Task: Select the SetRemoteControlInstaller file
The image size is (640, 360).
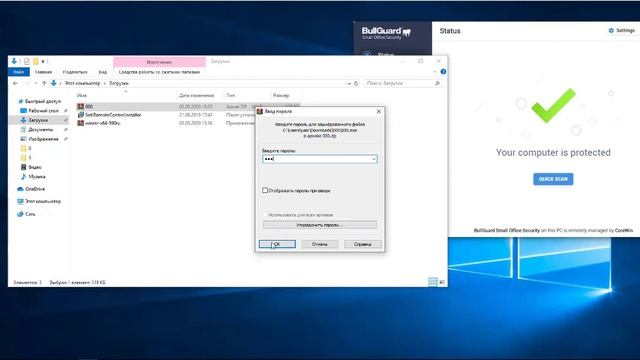Action: pos(113,115)
